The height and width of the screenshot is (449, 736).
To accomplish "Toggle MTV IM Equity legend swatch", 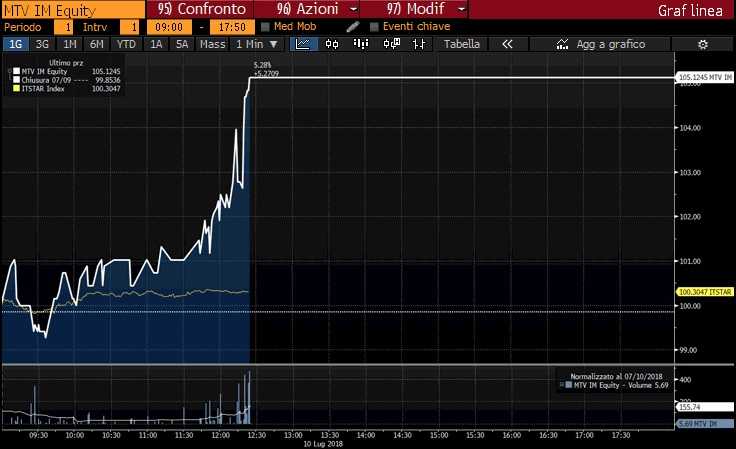I will tap(16, 71).
